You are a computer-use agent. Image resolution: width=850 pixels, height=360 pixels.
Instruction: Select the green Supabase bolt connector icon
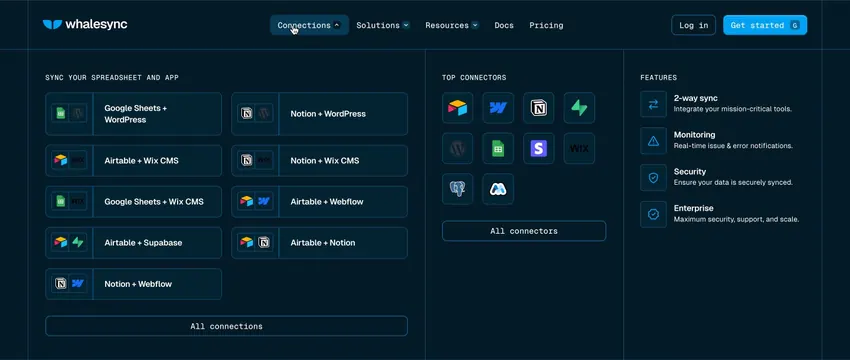[579, 108]
